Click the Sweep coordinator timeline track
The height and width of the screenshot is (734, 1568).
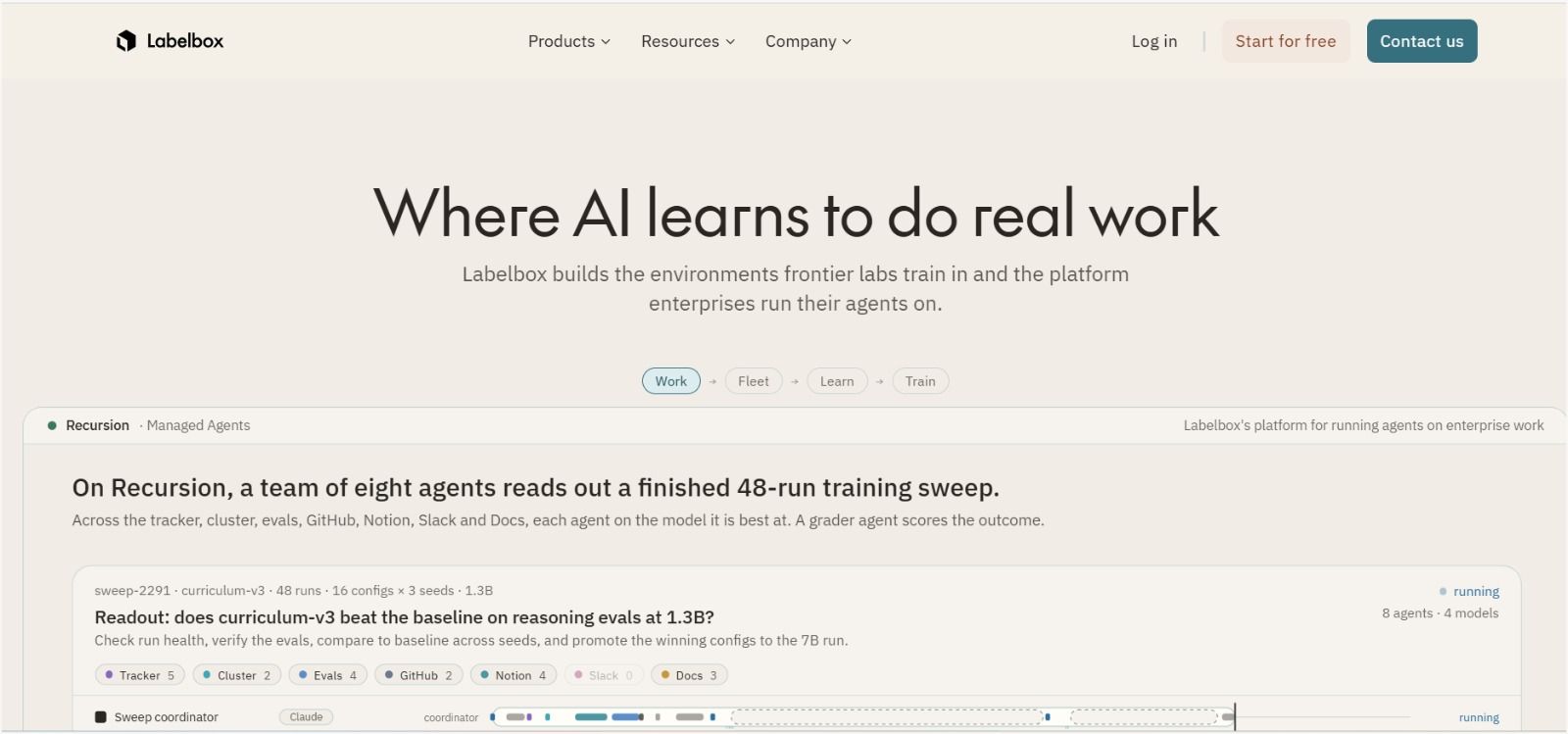tap(862, 717)
